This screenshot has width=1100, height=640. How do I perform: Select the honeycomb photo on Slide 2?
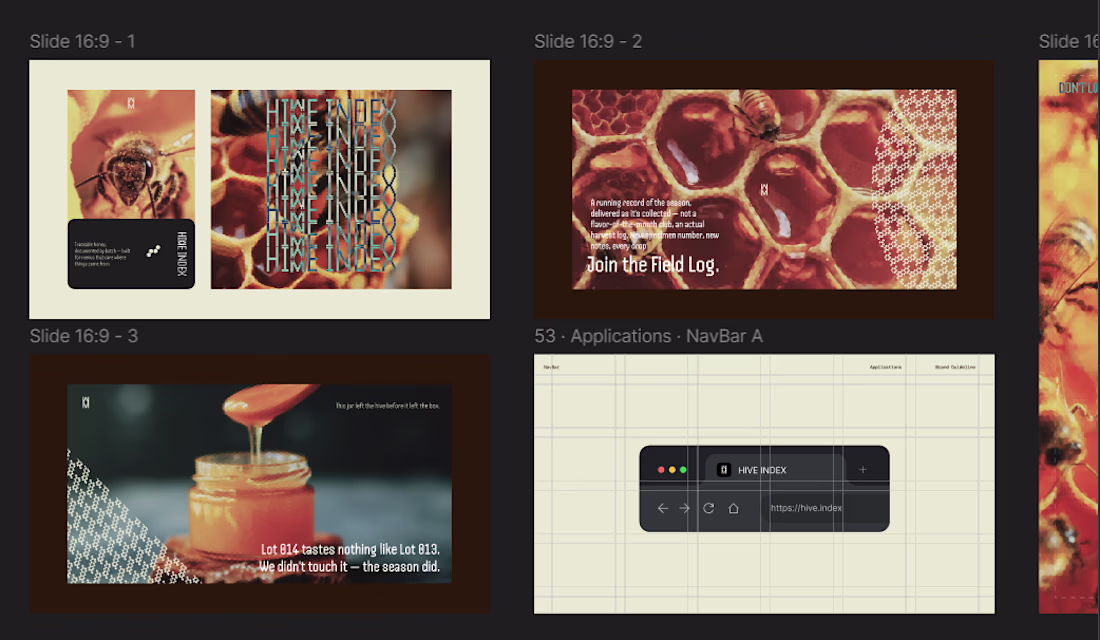tap(764, 189)
